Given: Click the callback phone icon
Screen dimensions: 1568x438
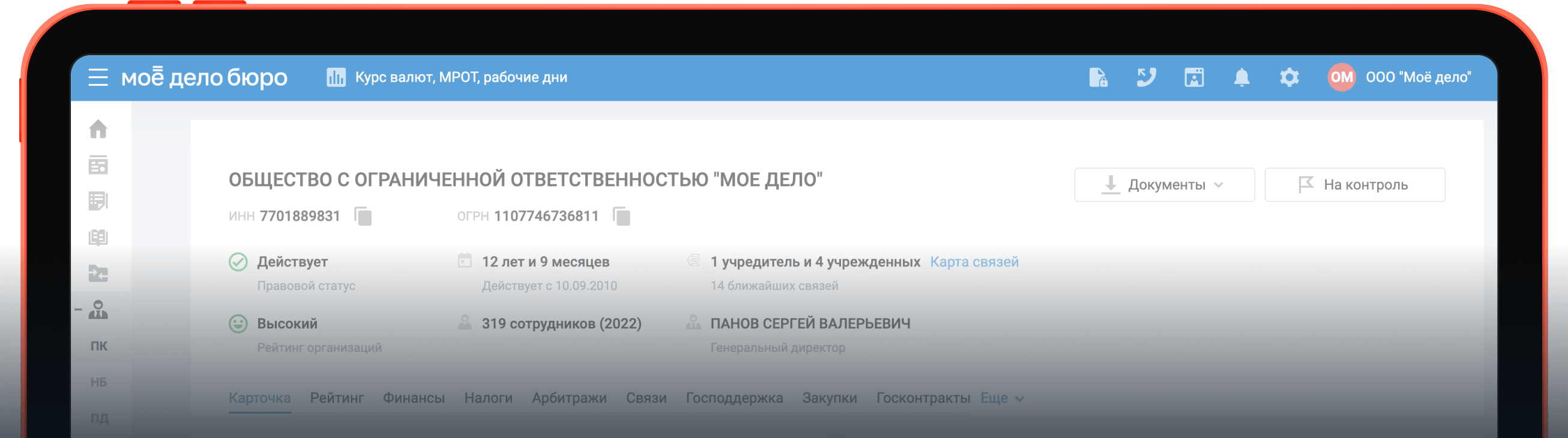Looking at the screenshot, I should pos(1145,77).
